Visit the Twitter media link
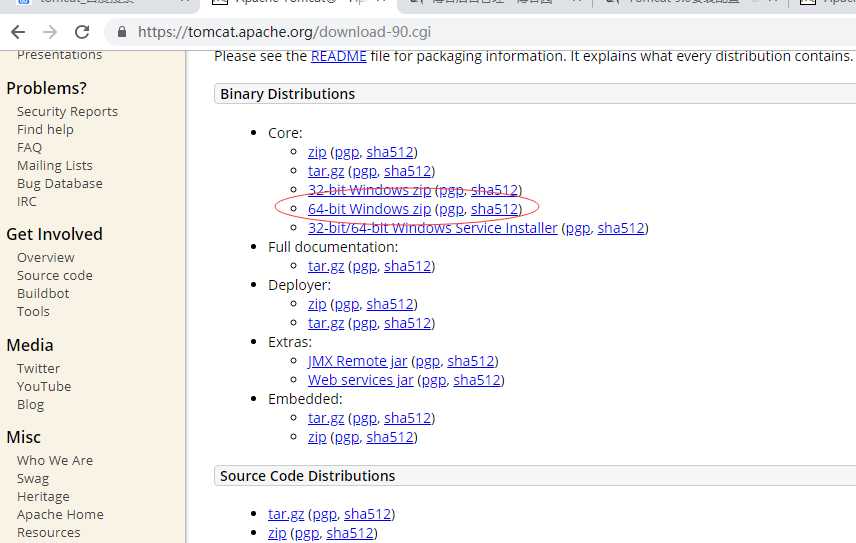This screenshot has height=543, width=856. (x=38, y=368)
